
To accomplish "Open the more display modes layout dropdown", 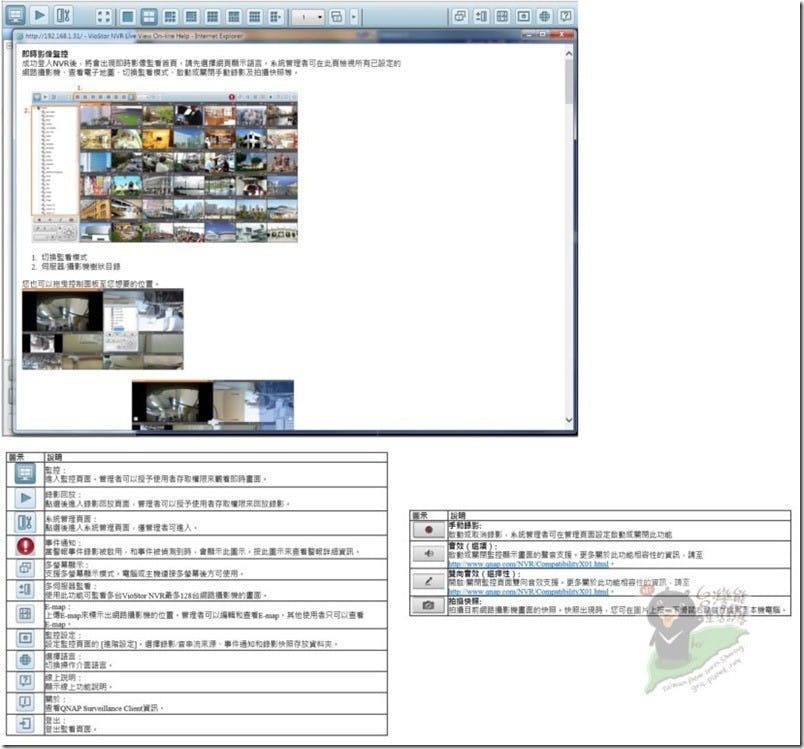I will point(275,17).
